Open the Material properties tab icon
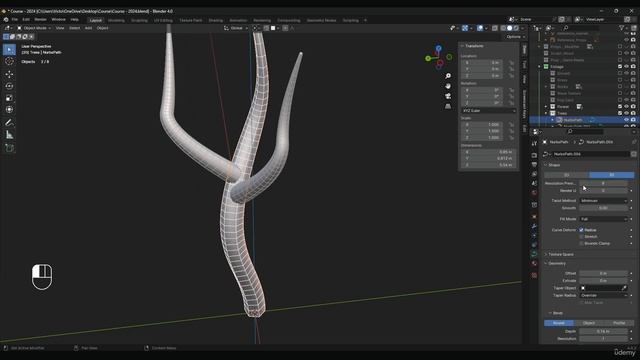 [534, 264]
